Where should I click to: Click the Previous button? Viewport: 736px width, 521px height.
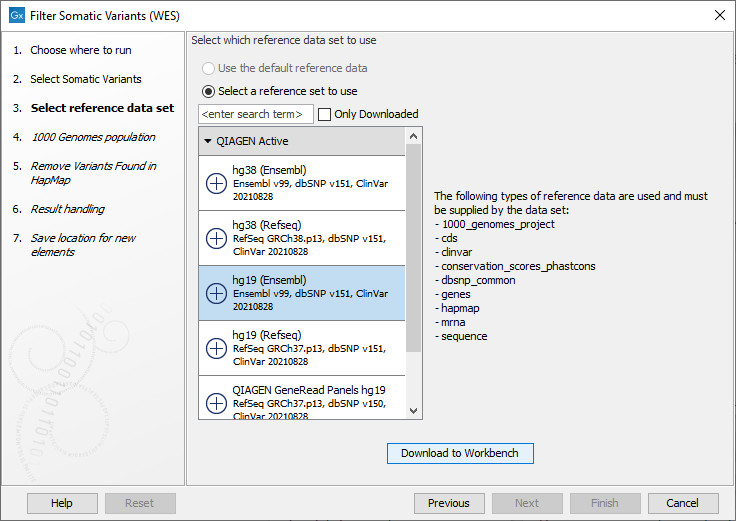click(448, 503)
